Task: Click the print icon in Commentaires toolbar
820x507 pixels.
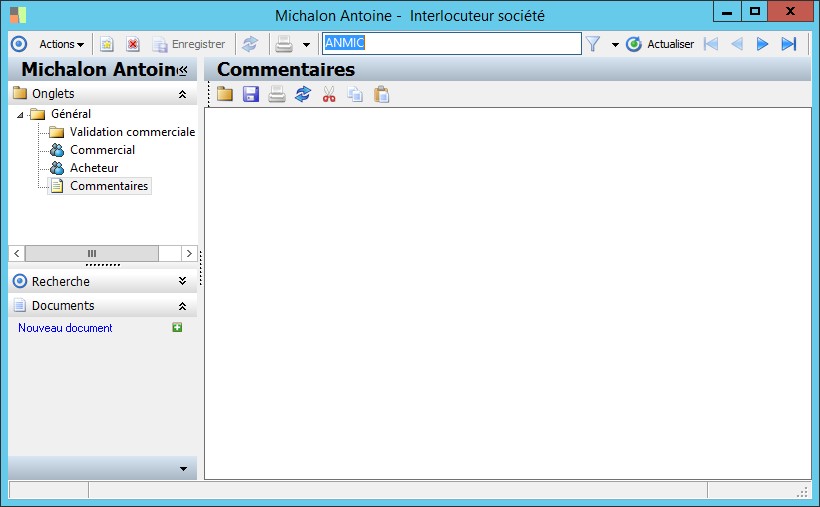Action: [277, 94]
